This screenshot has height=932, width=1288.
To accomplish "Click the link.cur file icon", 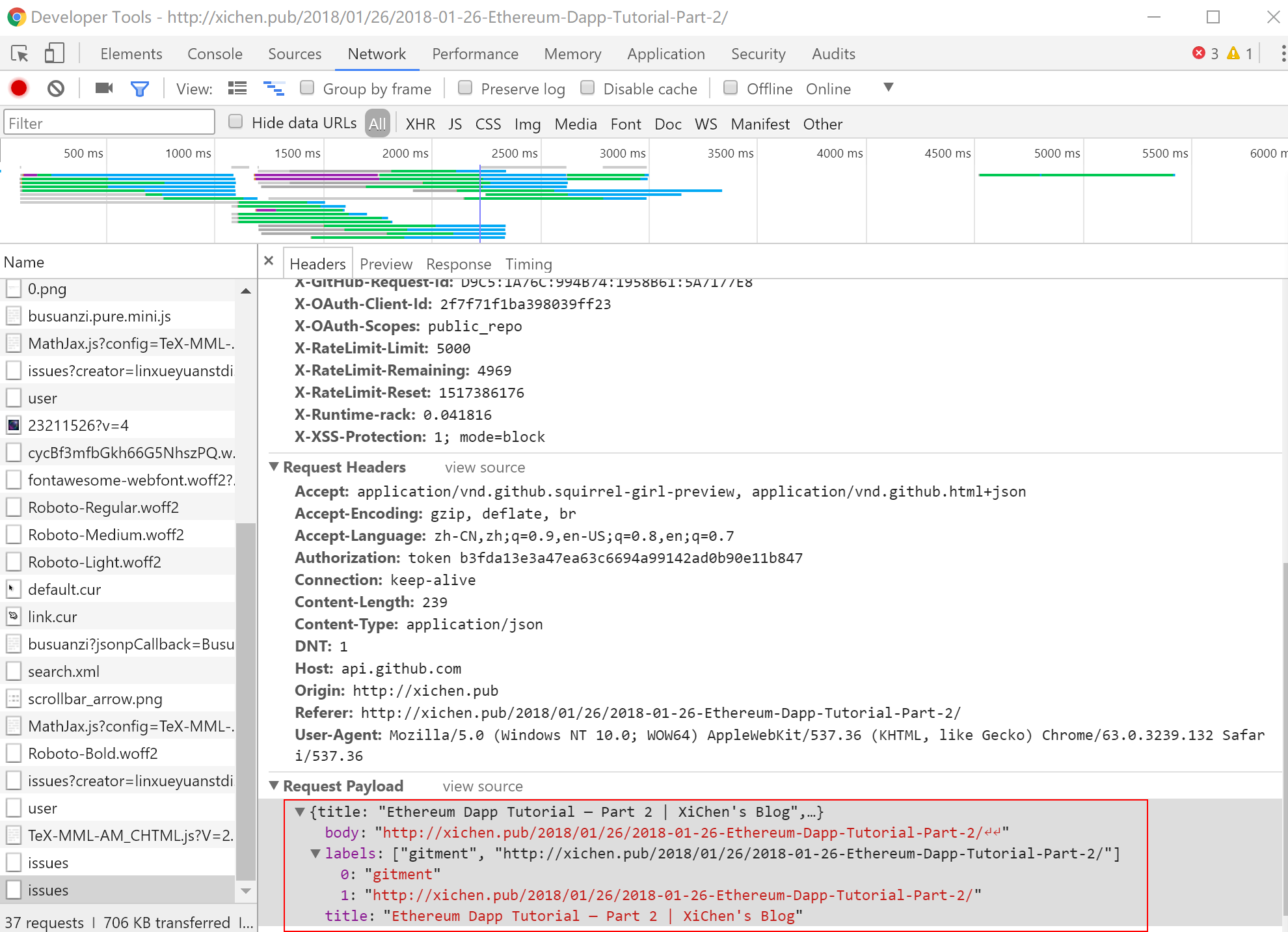I will coord(13,617).
